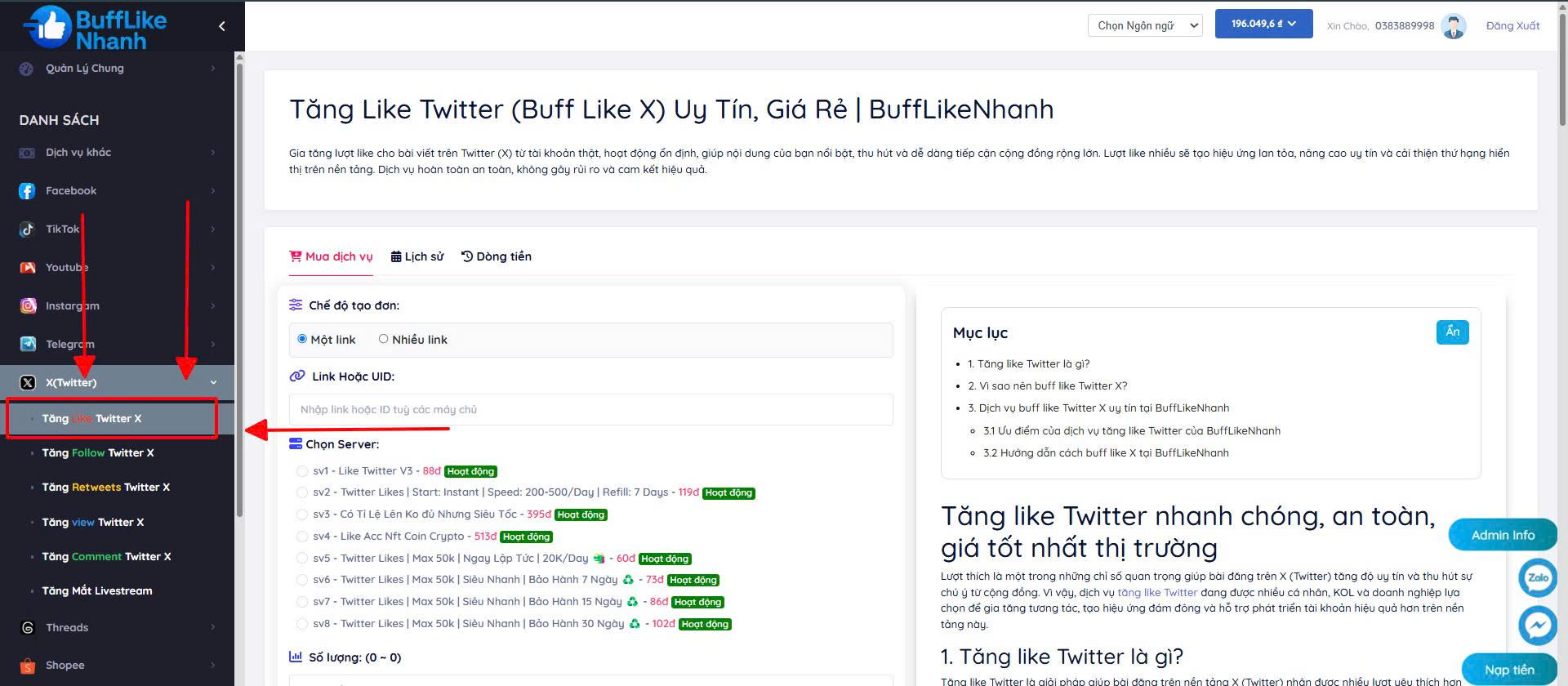Open Messenger chat floating icon

tap(1538, 626)
